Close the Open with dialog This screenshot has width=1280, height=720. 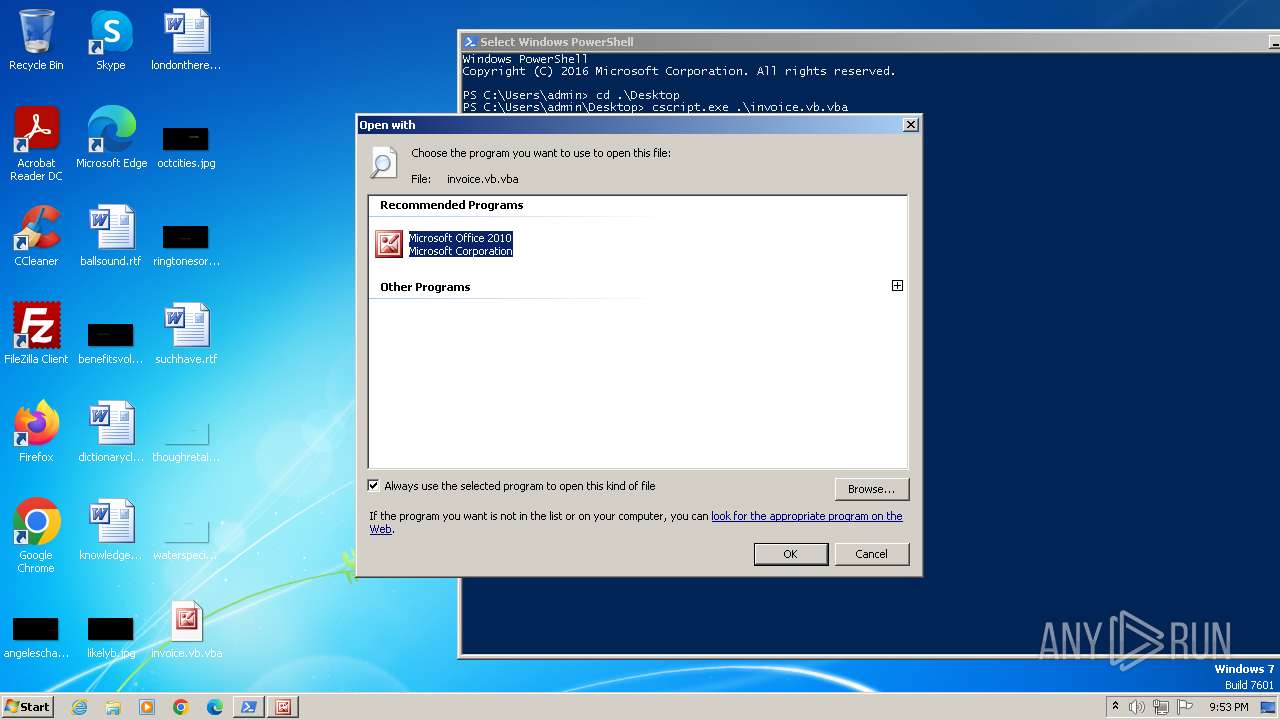(910, 125)
